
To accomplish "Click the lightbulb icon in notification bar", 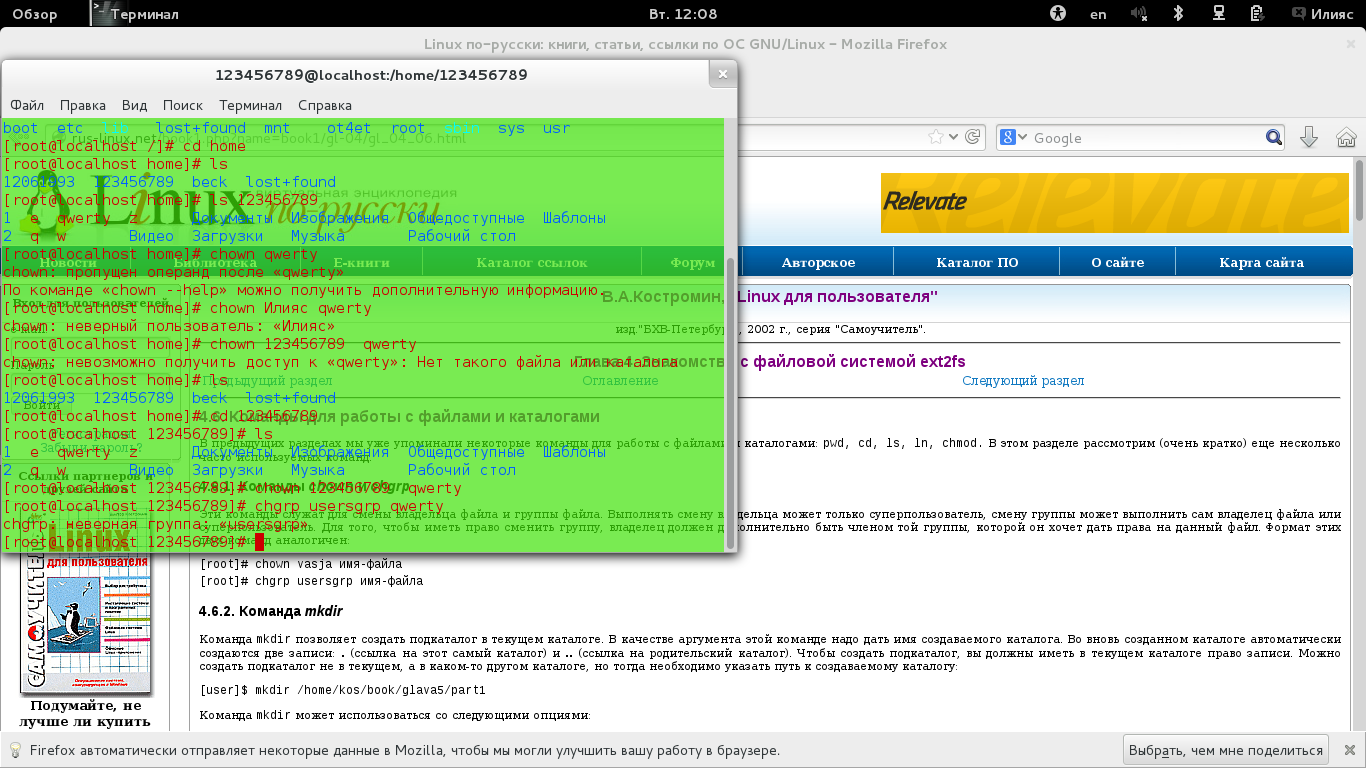I will 15,750.
